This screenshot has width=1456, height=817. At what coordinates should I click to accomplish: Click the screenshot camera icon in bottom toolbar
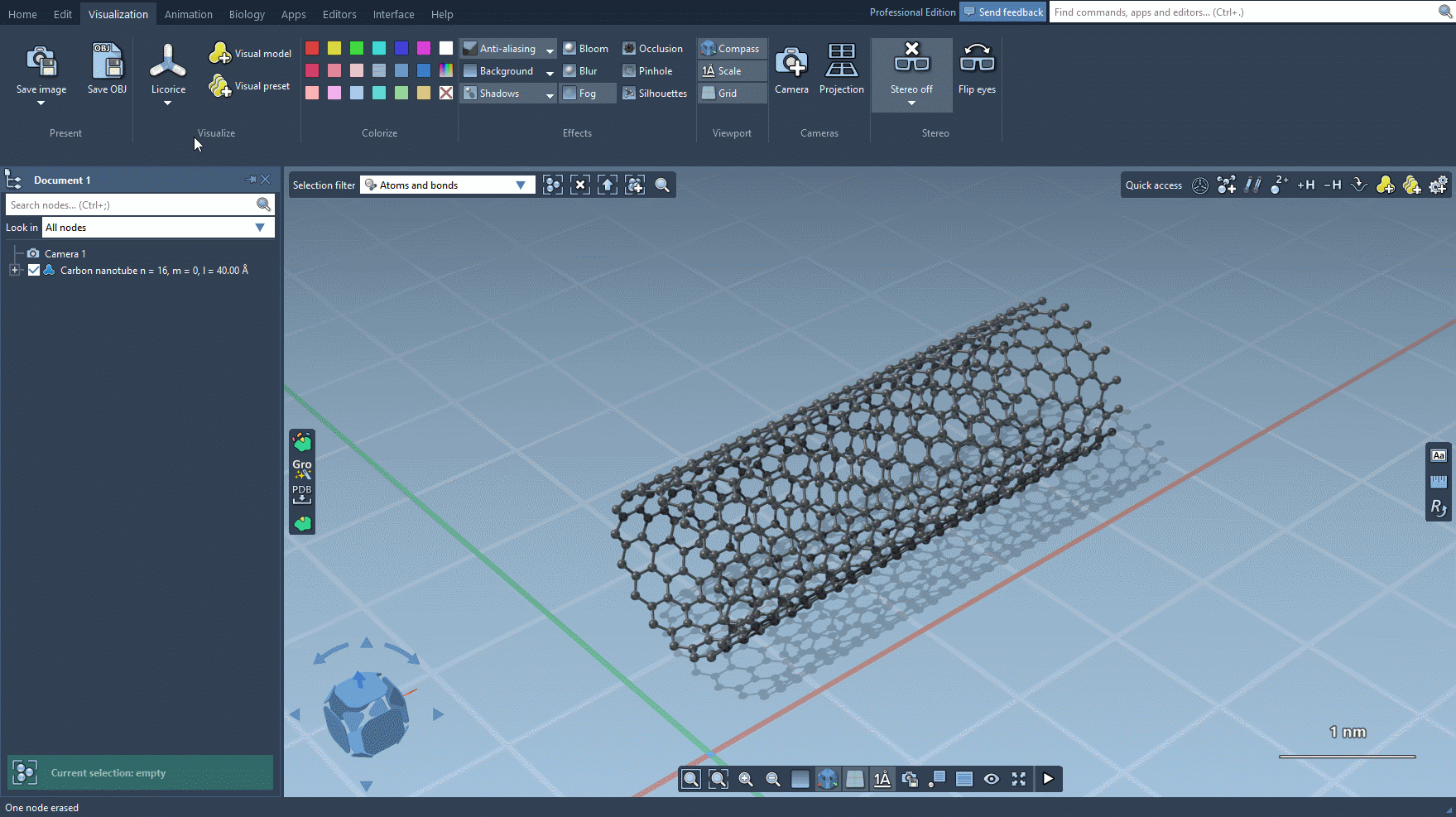pyautogui.click(x=910, y=779)
